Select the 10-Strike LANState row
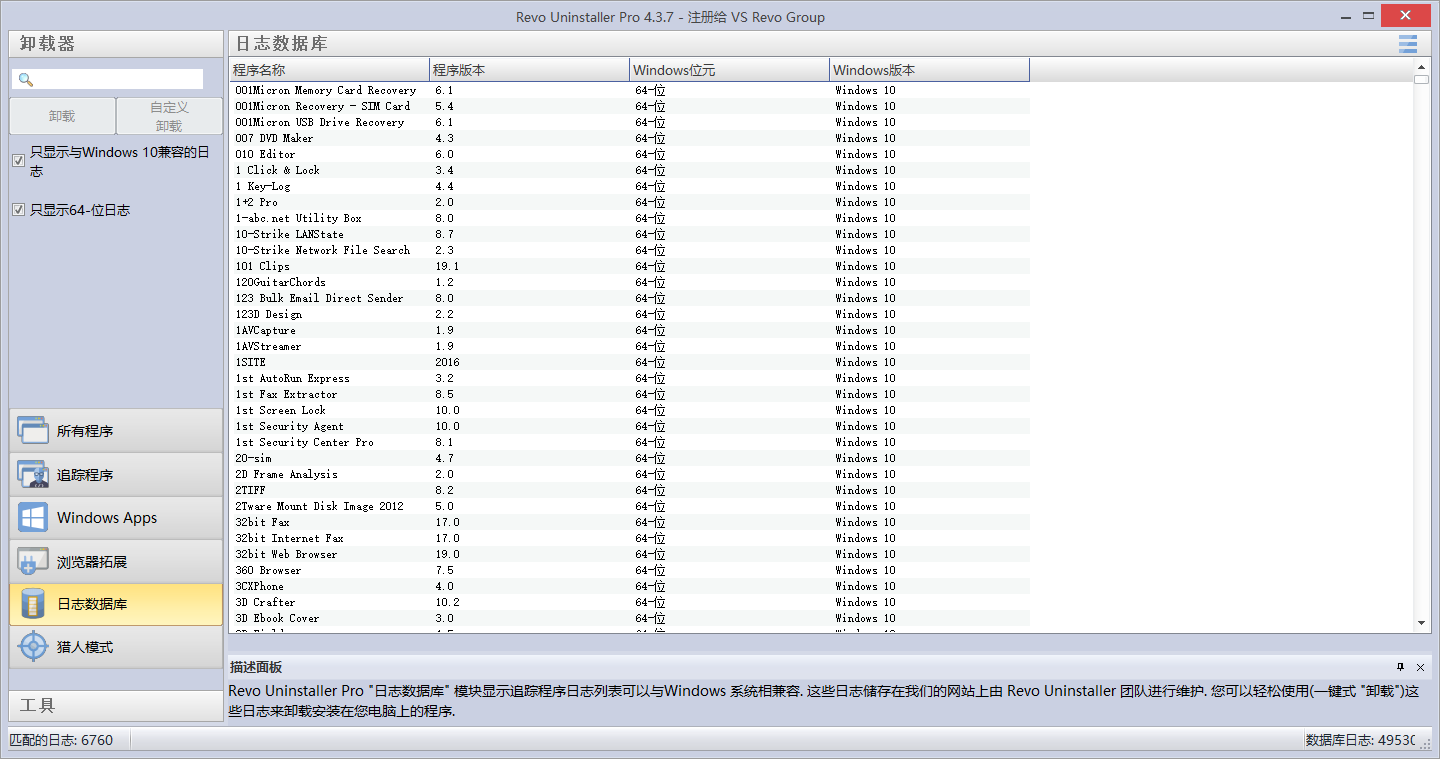The image size is (1440, 759). pos(630,234)
